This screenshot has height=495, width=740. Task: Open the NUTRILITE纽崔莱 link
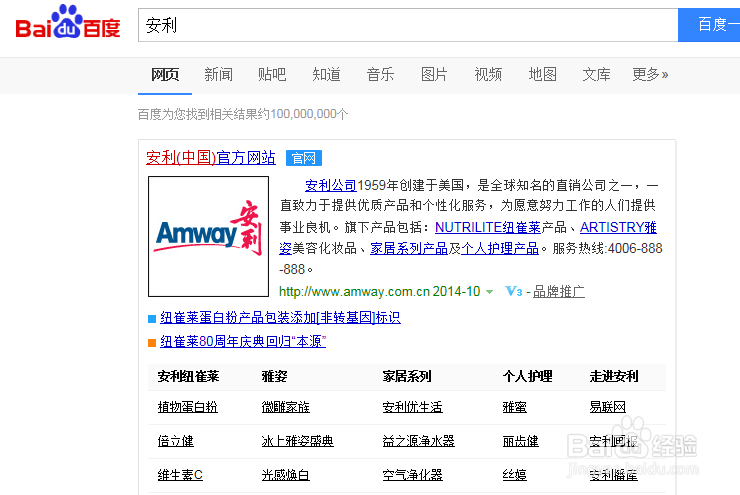click(x=488, y=227)
